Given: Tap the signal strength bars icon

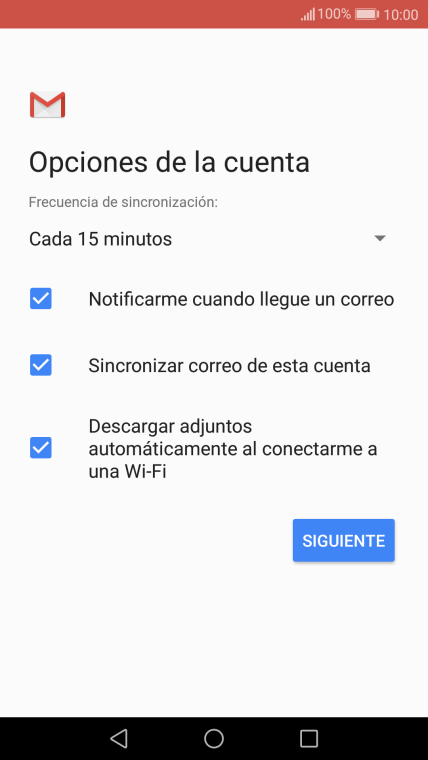Looking at the screenshot, I should (x=308, y=14).
